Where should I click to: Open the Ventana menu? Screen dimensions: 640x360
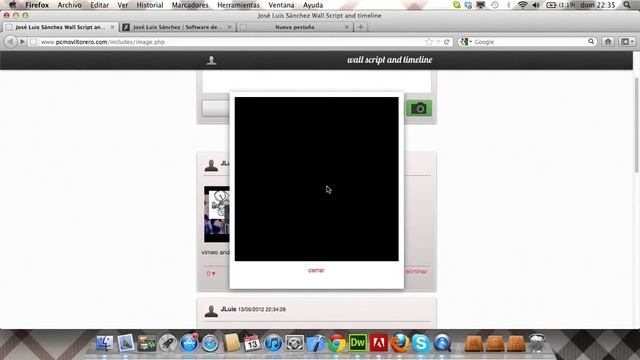[281, 5]
